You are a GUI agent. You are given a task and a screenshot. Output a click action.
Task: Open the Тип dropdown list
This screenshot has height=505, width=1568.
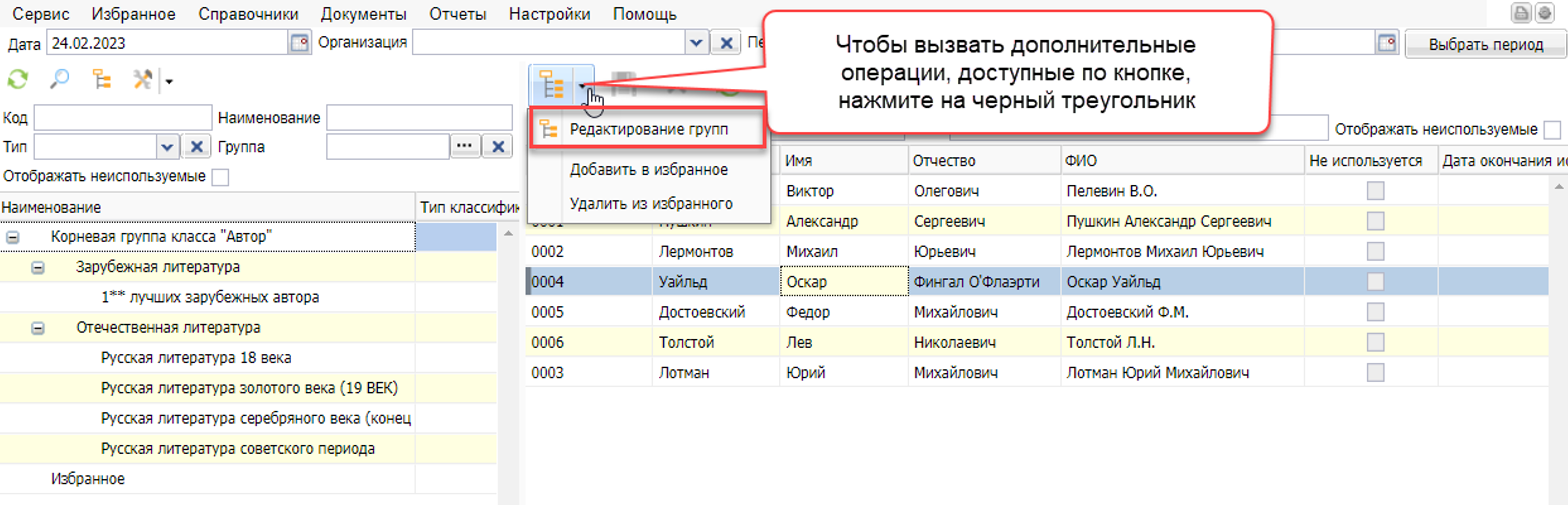[x=167, y=147]
